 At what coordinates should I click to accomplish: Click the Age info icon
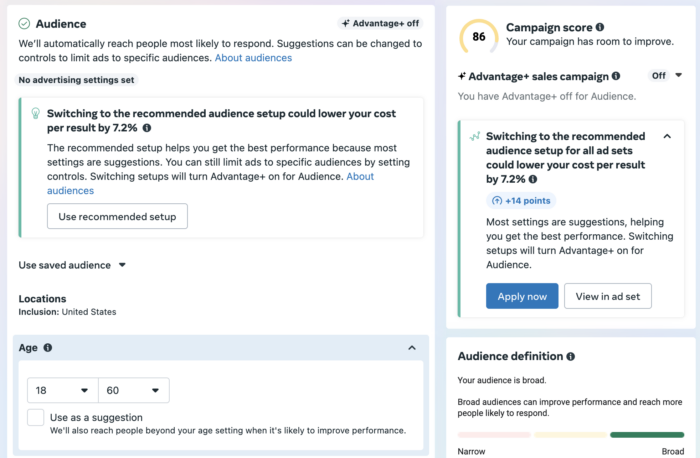48,348
